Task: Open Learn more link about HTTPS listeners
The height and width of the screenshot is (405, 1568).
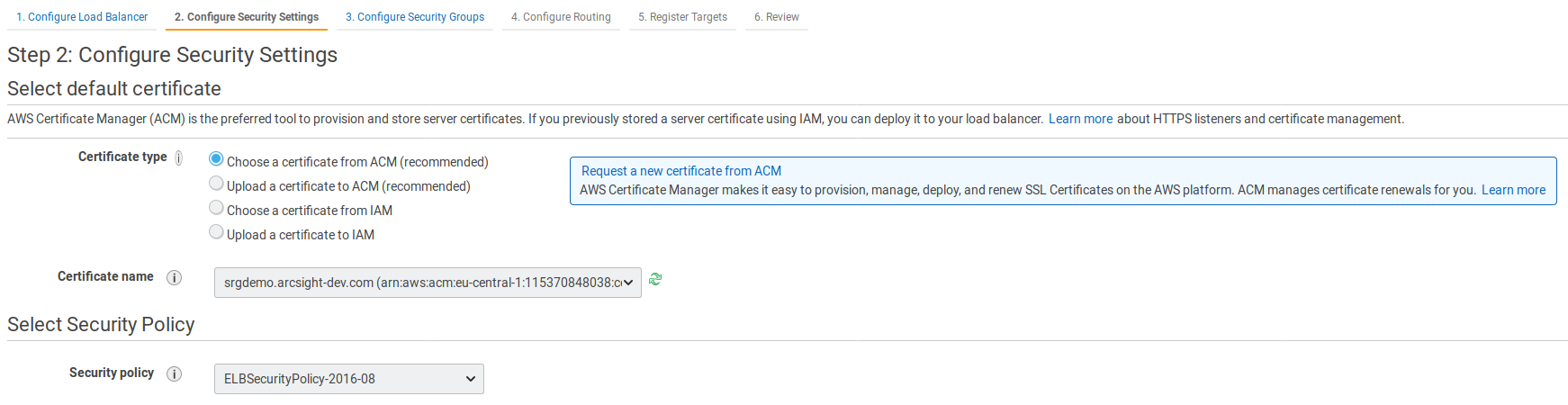Action: pos(1080,119)
